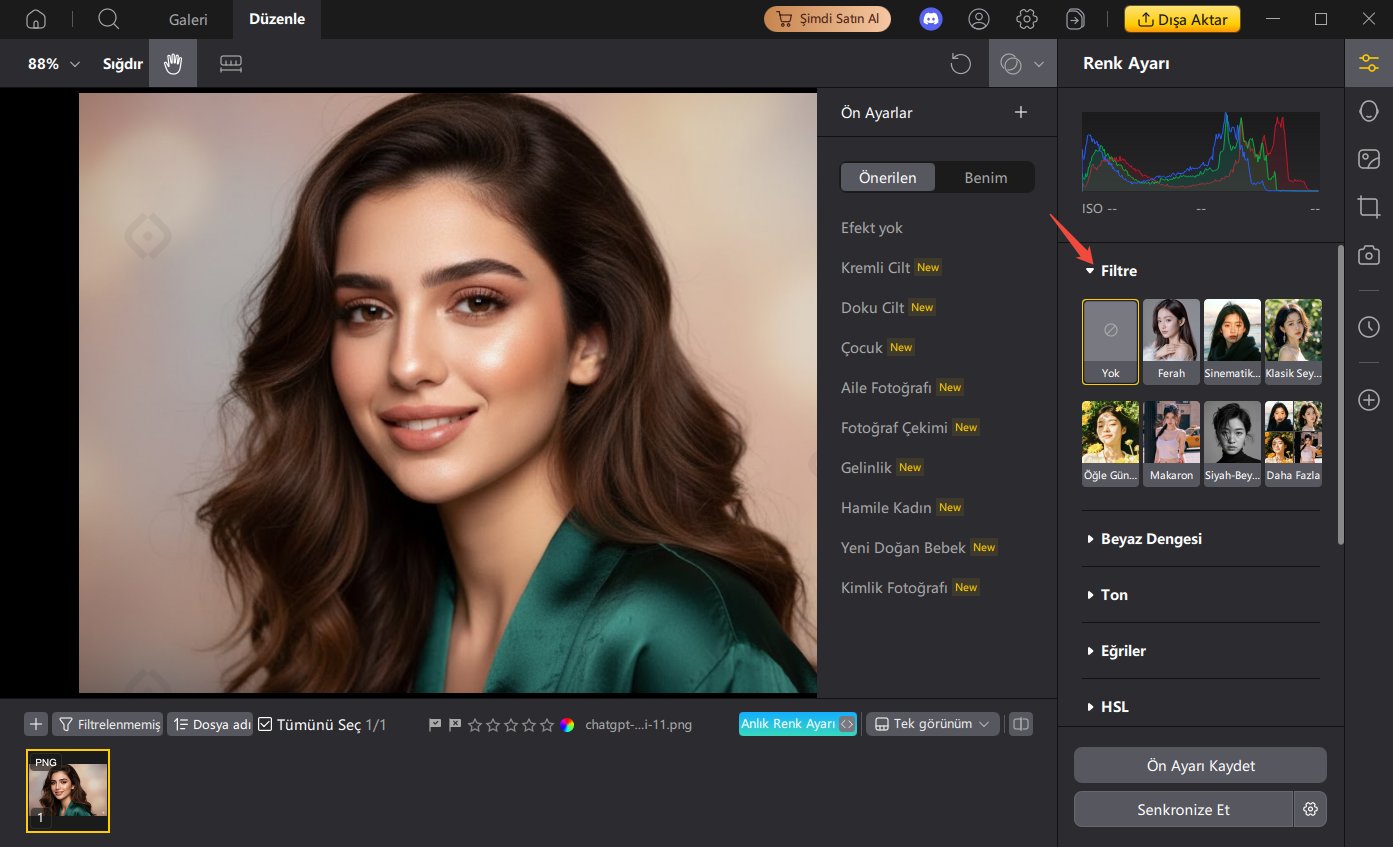Toggle split view with the panel icon
Viewport: 1393px width, 847px height.
tap(1019, 723)
